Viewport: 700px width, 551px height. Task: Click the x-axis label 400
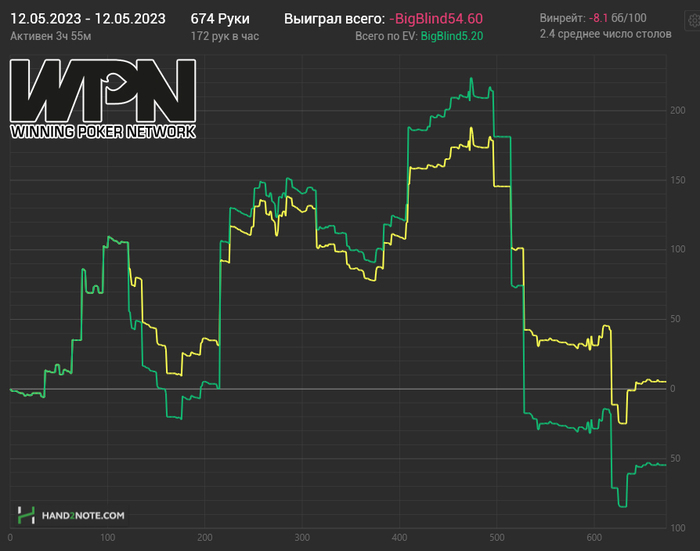coord(400,537)
